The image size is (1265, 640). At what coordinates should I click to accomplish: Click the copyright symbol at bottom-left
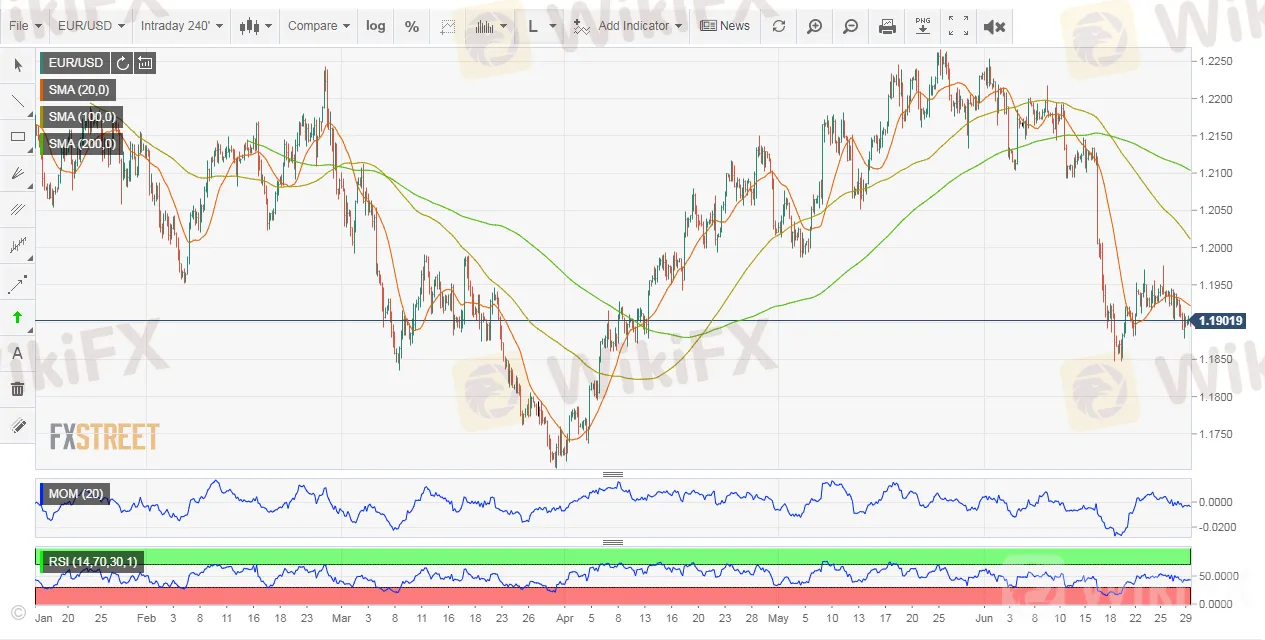[x=18, y=612]
